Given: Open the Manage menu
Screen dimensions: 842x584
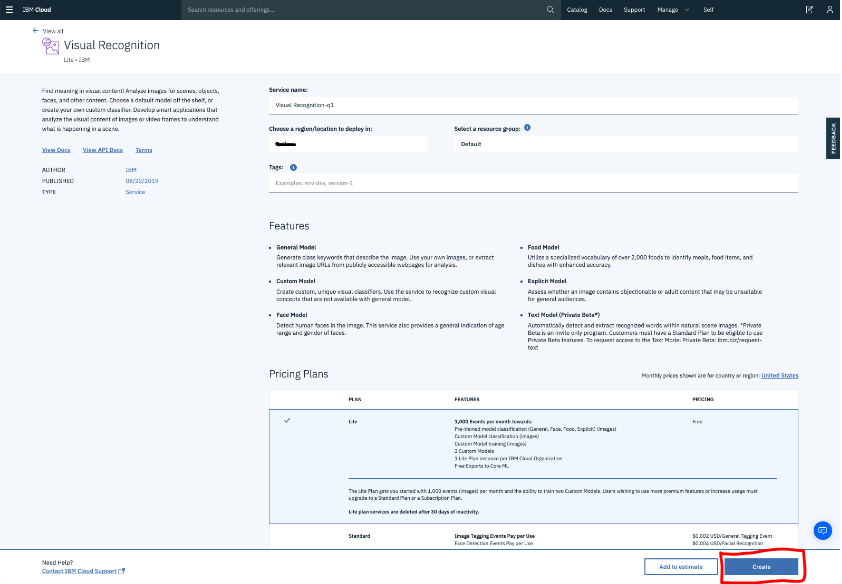Looking at the screenshot, I should click(x=667, y=10).
